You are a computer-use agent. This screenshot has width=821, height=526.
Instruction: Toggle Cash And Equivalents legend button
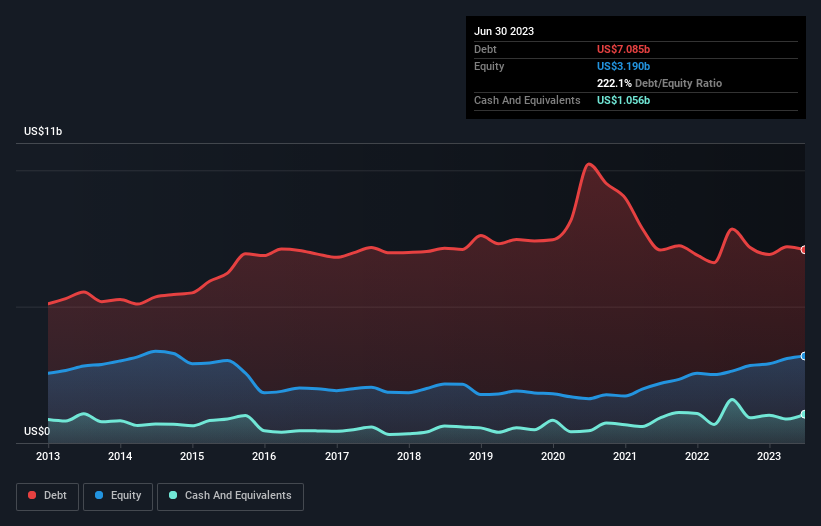pyautogui.click(x=230, y=496)
